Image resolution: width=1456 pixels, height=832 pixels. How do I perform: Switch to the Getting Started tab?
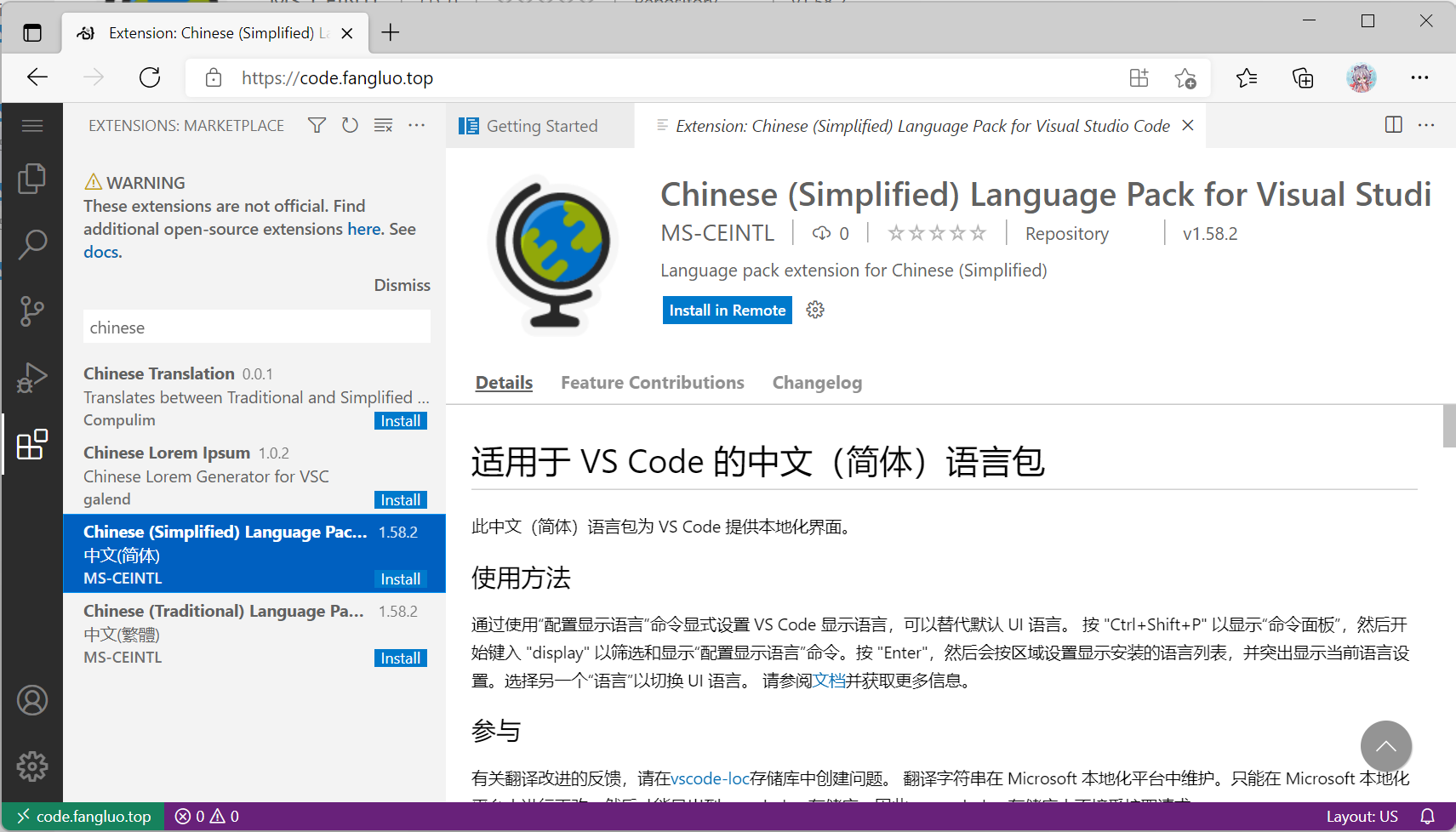[x=540, y=126]
